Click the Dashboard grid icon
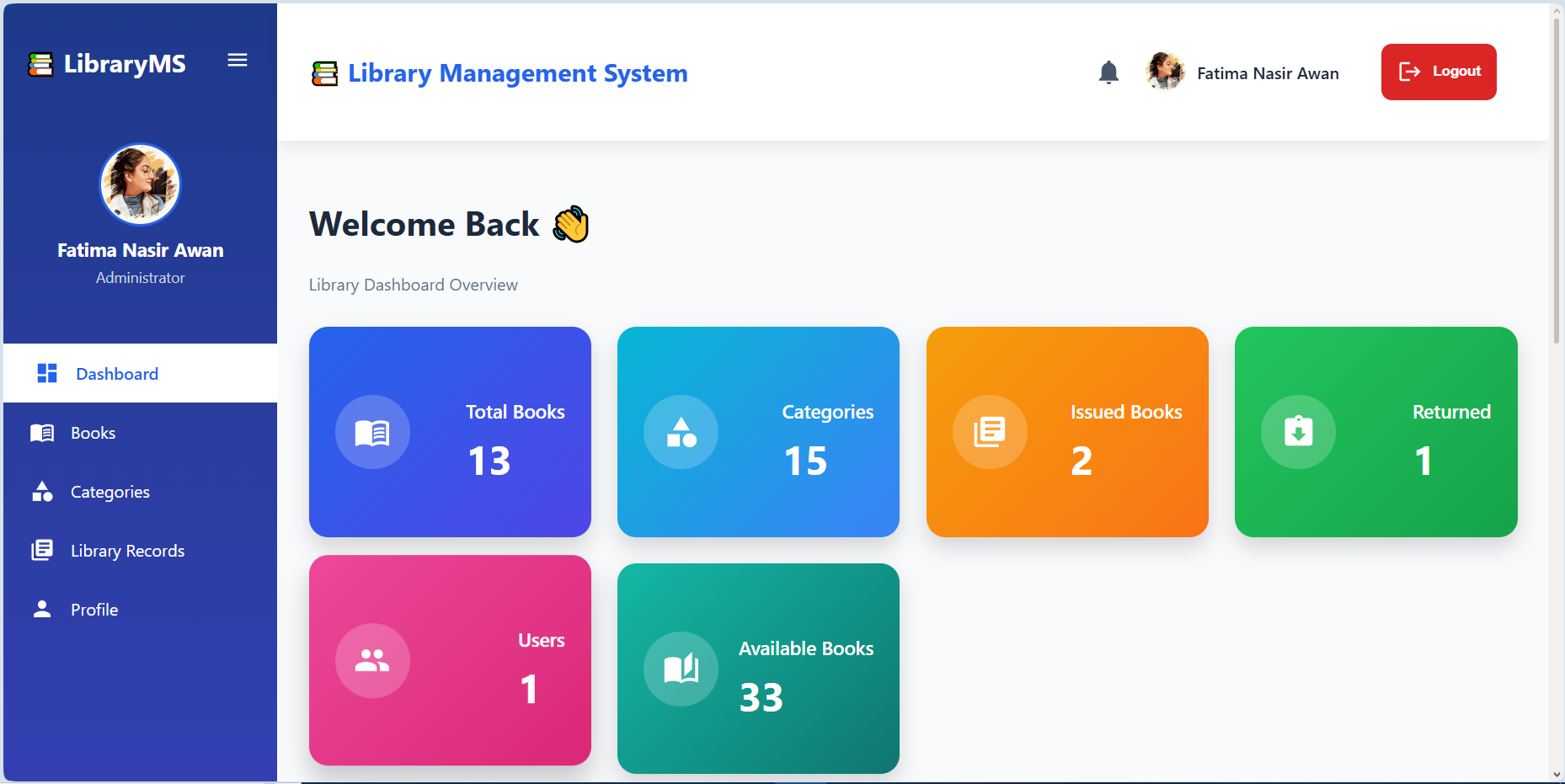 (47, 373)
